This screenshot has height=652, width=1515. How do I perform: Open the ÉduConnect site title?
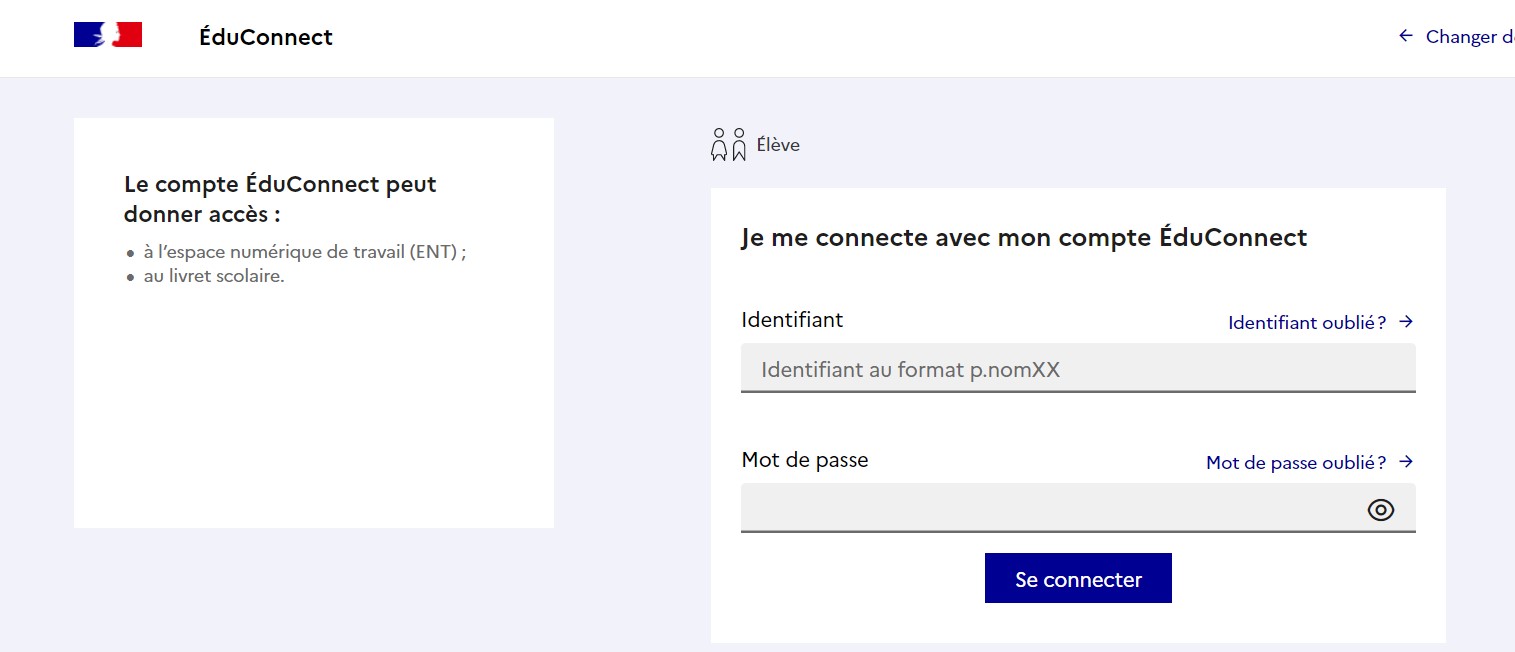266,37
